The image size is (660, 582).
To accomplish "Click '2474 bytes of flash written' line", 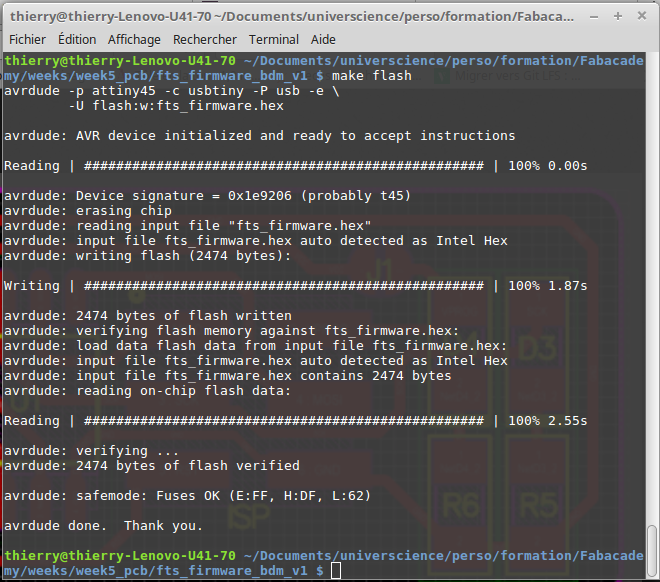I will tap(148, 316).
